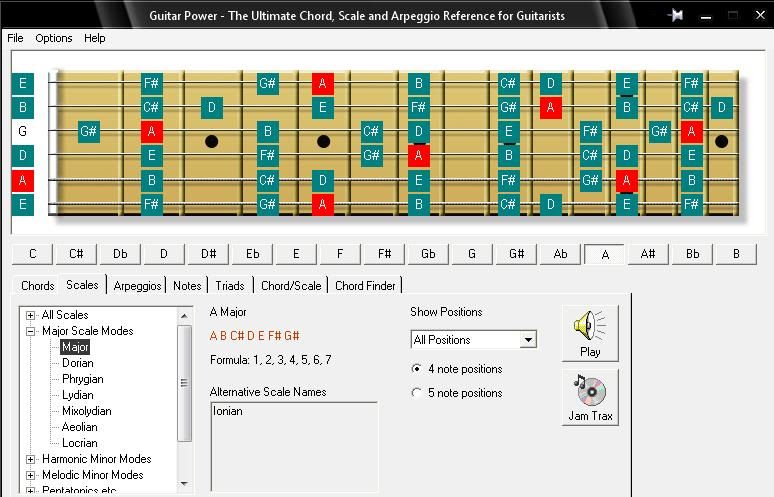Screen dimensions: 774x497
Task: Select Lydian mode in tree
Action: coord(77,395)
